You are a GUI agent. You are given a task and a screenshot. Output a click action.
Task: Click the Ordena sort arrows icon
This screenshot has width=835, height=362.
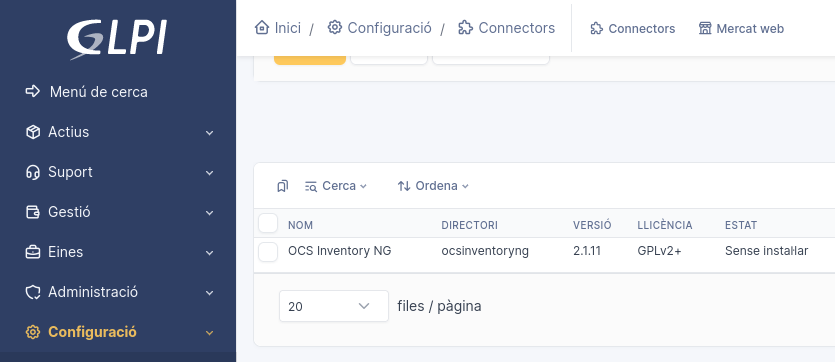coord(404,186)
